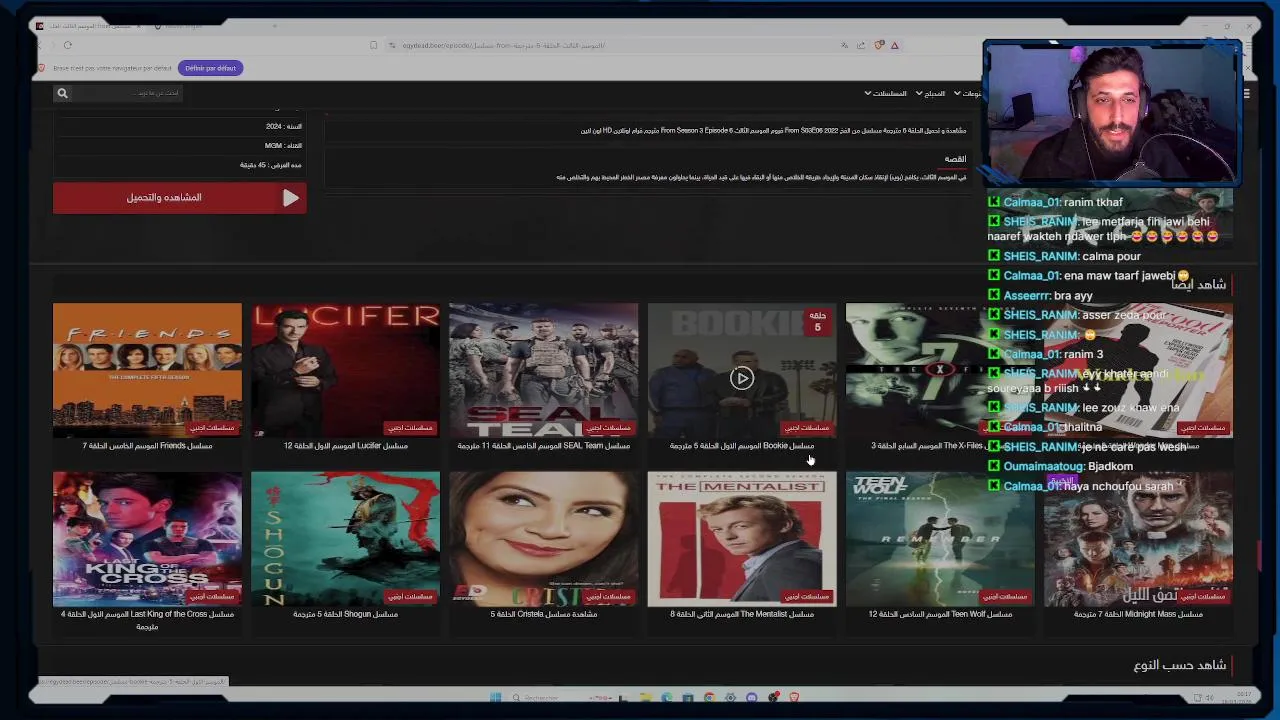This screenshot has width=1280, height=720.
Task: Click the Friends episode 7 title link
Action: pyautogui.click(x=147, y=446)
